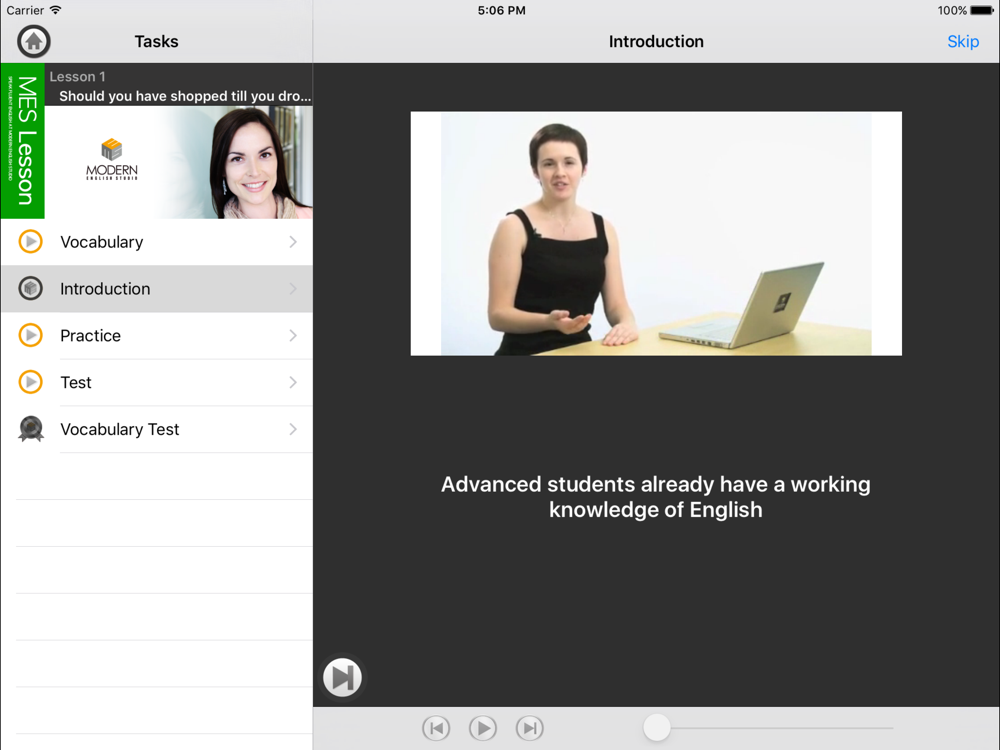The height and width of the screenshot is (750, 1000).
Task: Play the introduction video
Action: (x=483, y=728)
